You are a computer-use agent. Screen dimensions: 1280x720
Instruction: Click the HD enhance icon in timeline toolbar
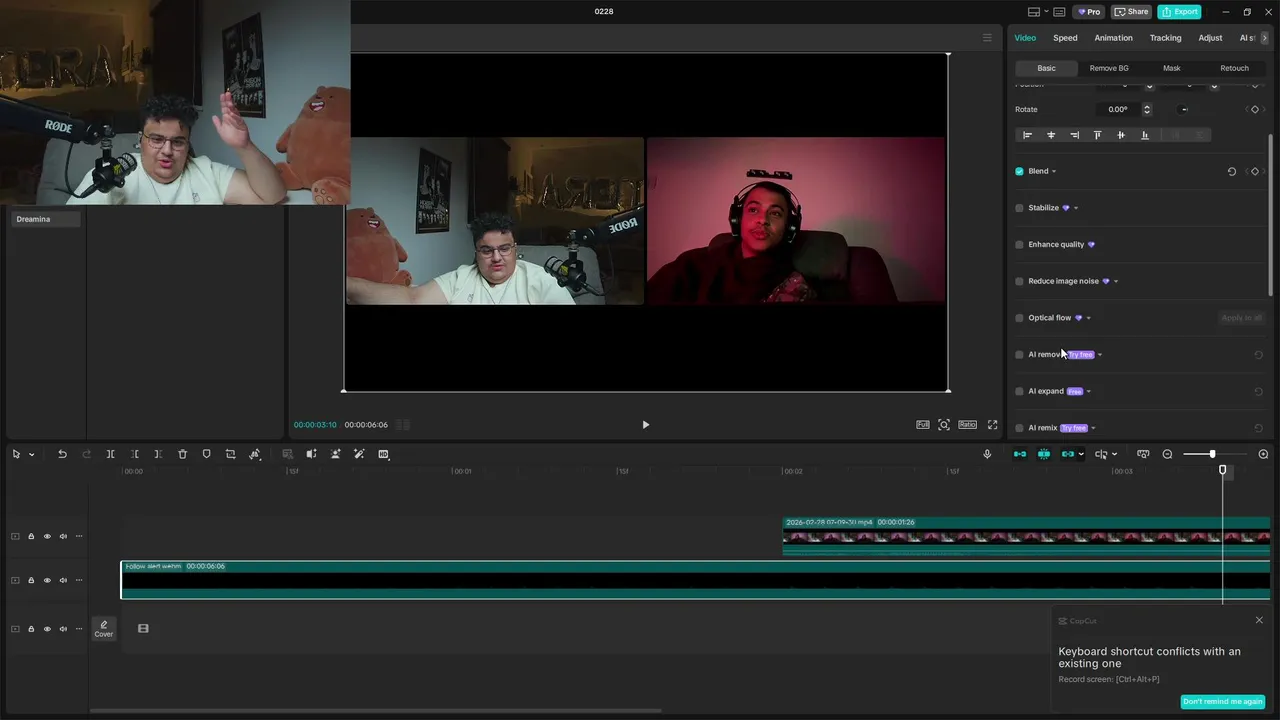click(383, 454)
